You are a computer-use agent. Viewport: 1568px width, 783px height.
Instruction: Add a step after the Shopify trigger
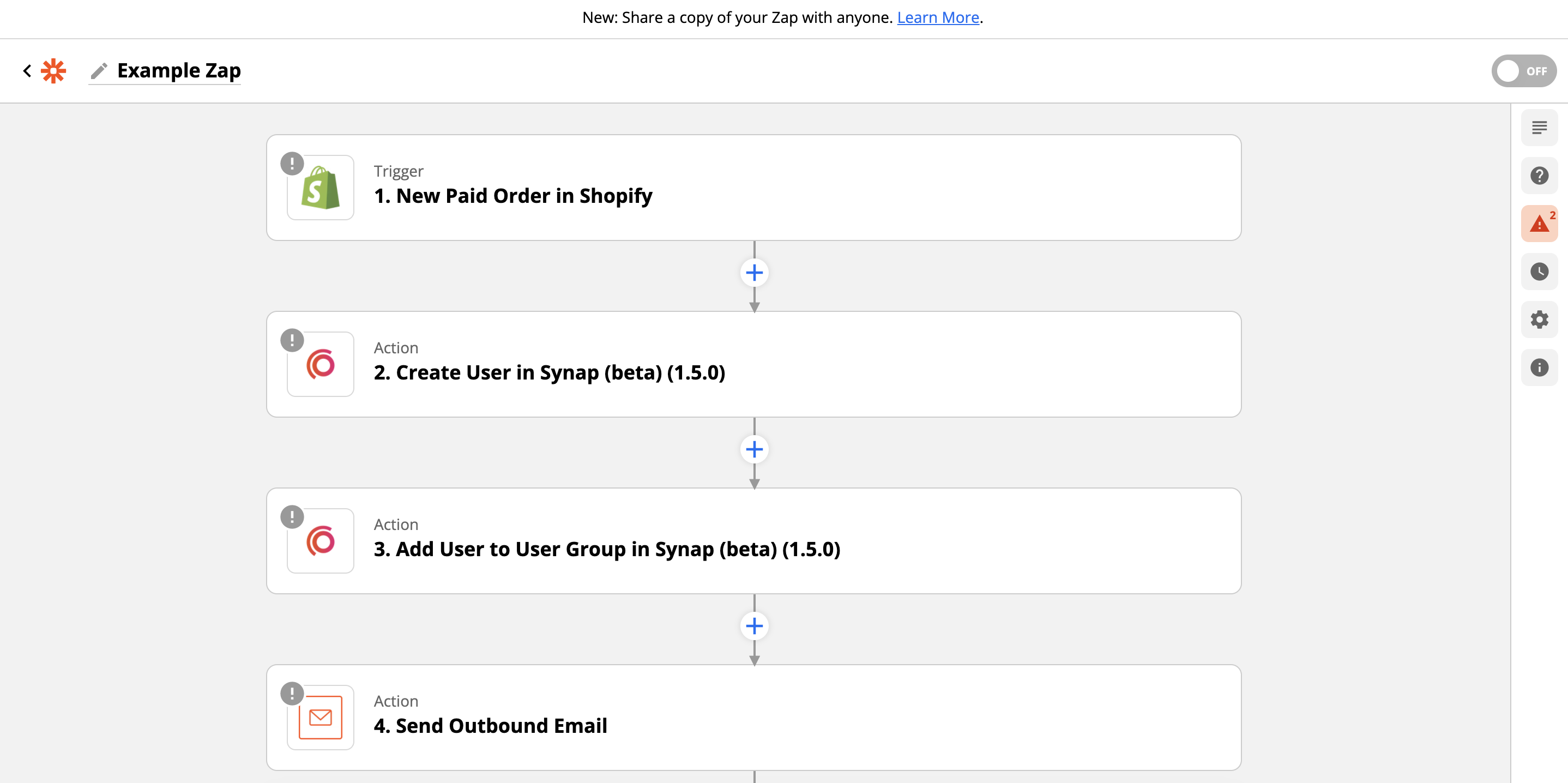pos(754,273)
